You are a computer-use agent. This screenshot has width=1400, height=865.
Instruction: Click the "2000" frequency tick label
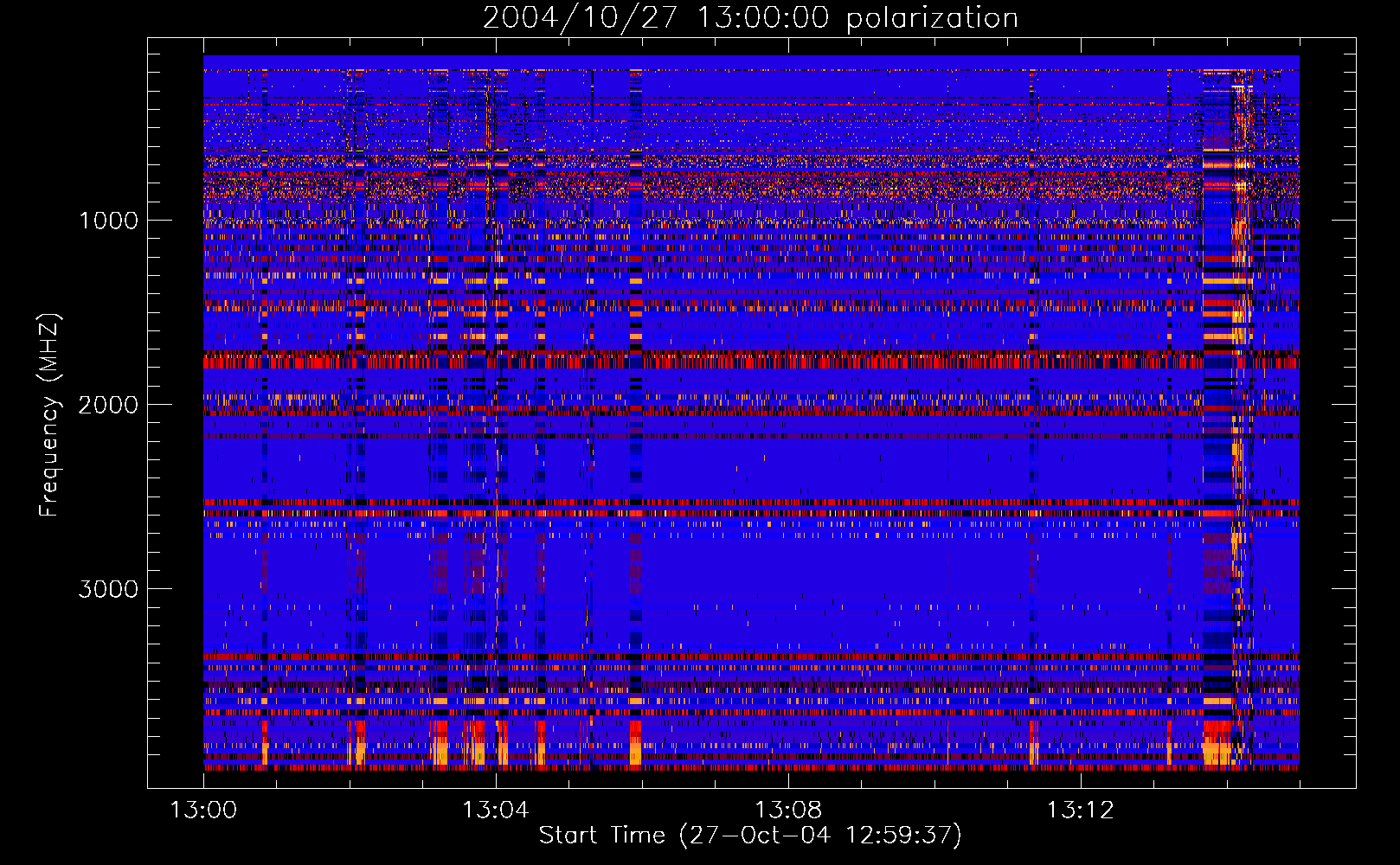click(x=108, y=405)
